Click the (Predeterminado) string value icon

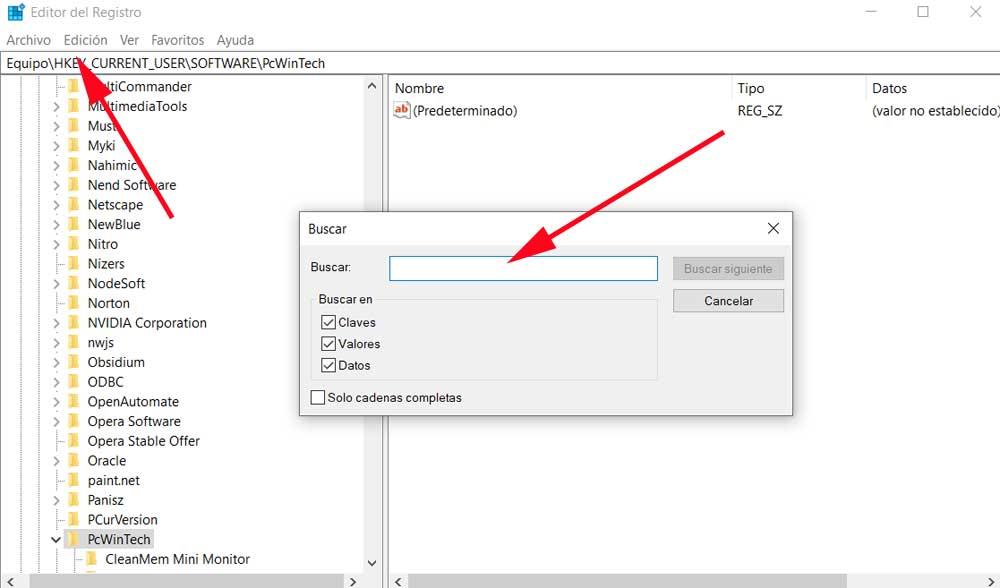[401, 110]
